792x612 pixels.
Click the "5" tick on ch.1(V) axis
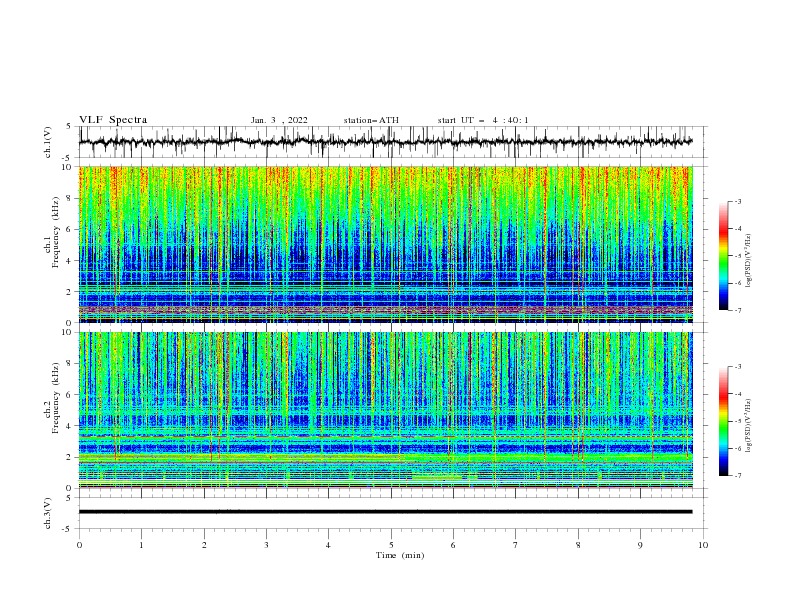coord(69,126)
